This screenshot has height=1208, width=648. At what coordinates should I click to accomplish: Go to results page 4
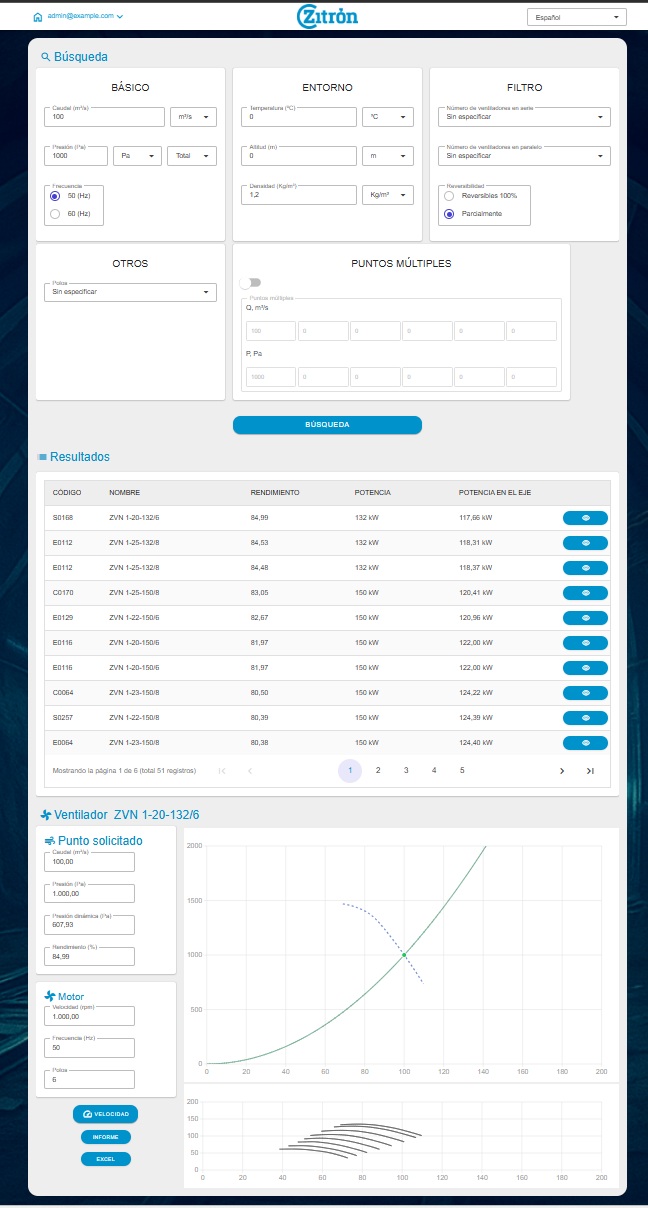[x=434, y=771]
